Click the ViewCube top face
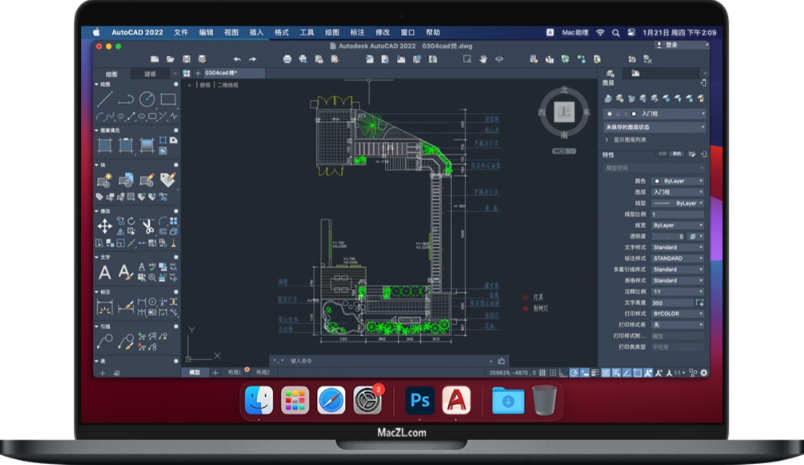The image size is (804, 465). (564, 112)
